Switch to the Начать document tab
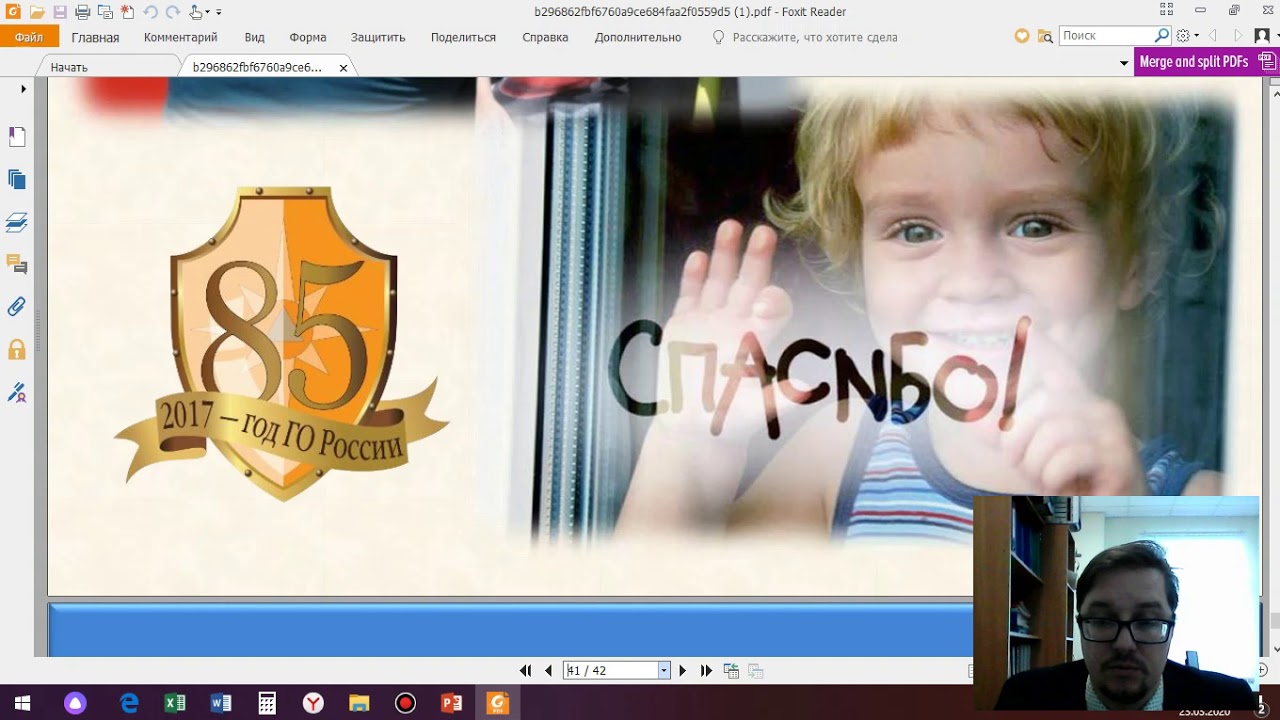Viewport: 1280px width, 720px height. [x=69, y=67]
